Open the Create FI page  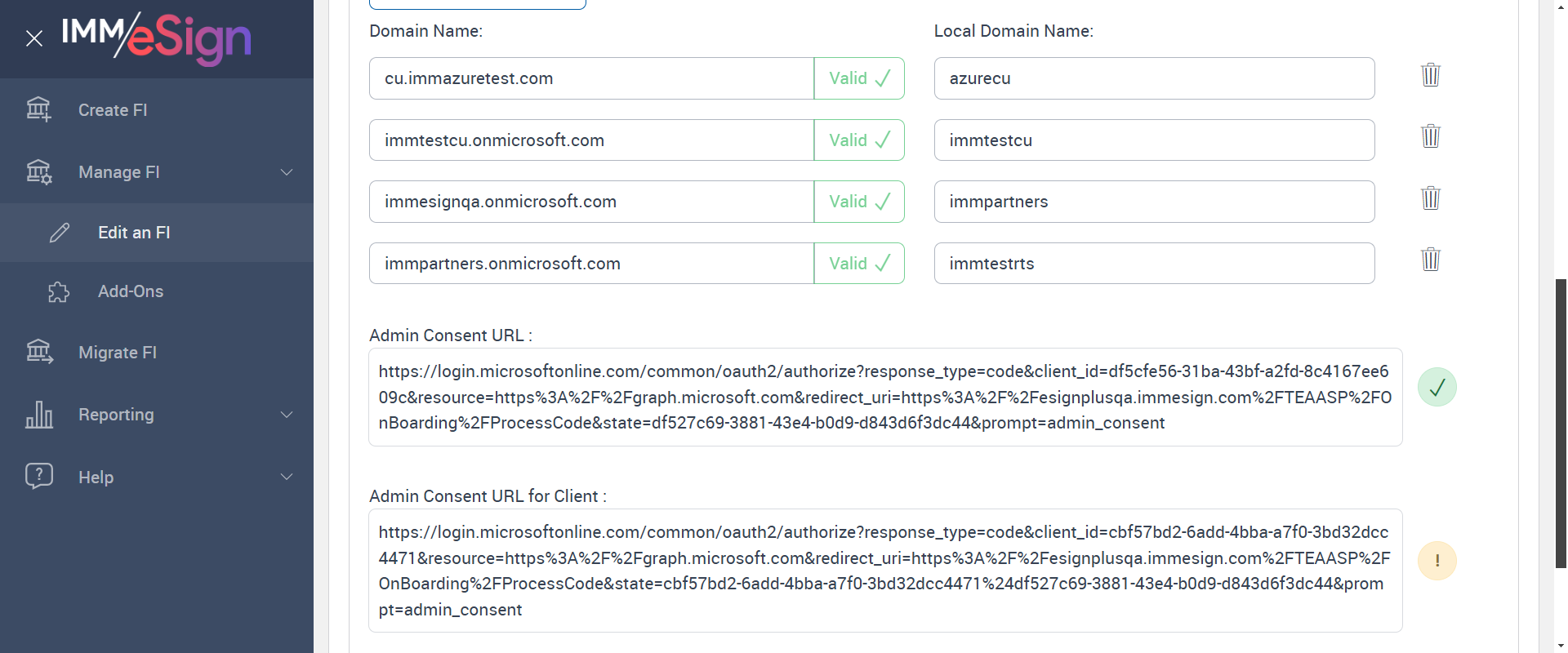[x=113, y=110]
